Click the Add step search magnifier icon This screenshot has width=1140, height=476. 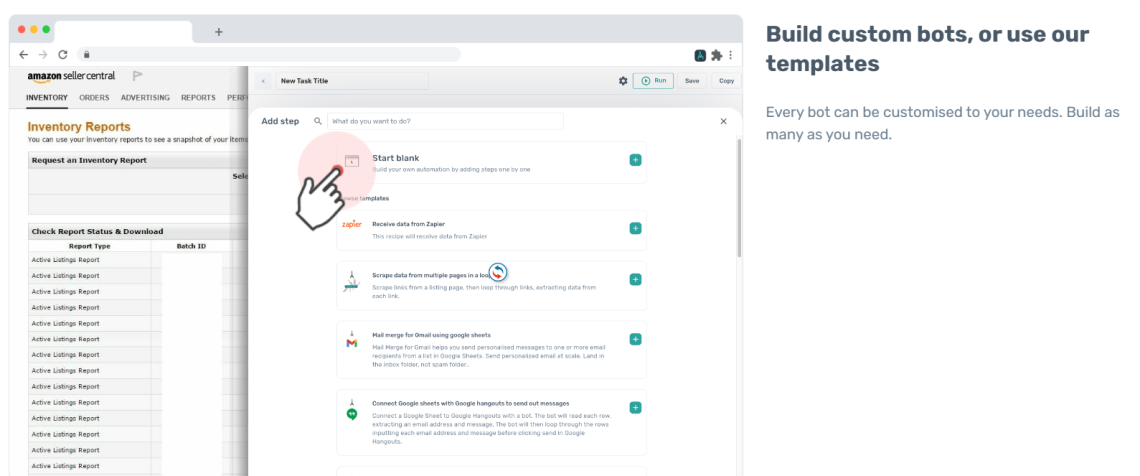click(x=318, y=121)
